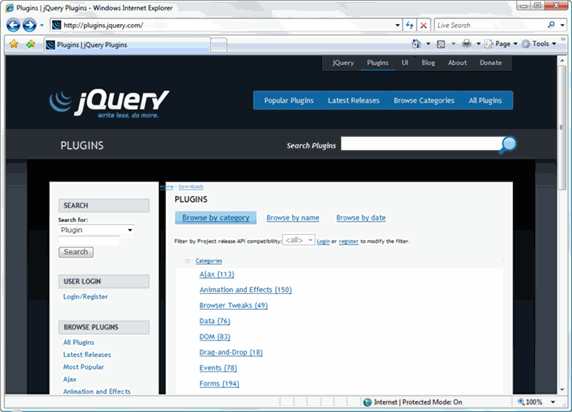Click the register link near filter

point(348,241)
